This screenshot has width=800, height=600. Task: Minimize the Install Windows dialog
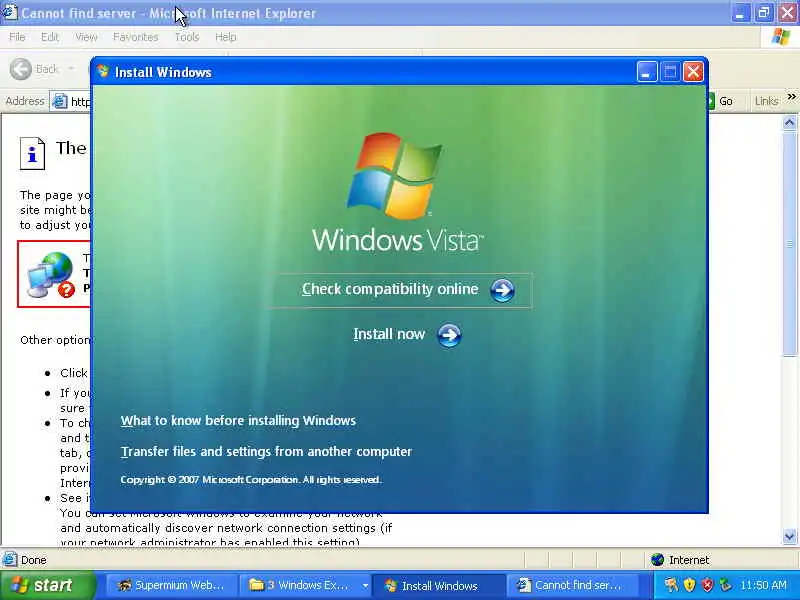tap(646, 72)
